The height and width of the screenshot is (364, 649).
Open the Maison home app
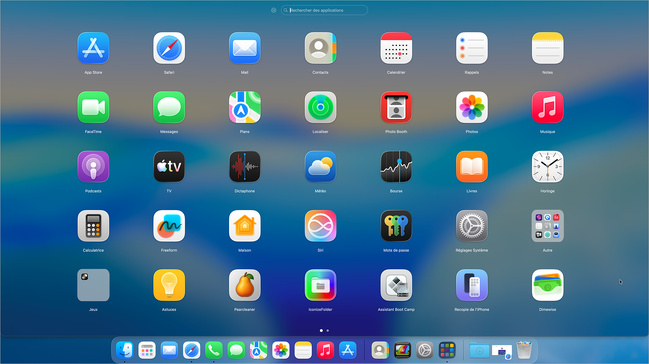(x=245, y=226)
